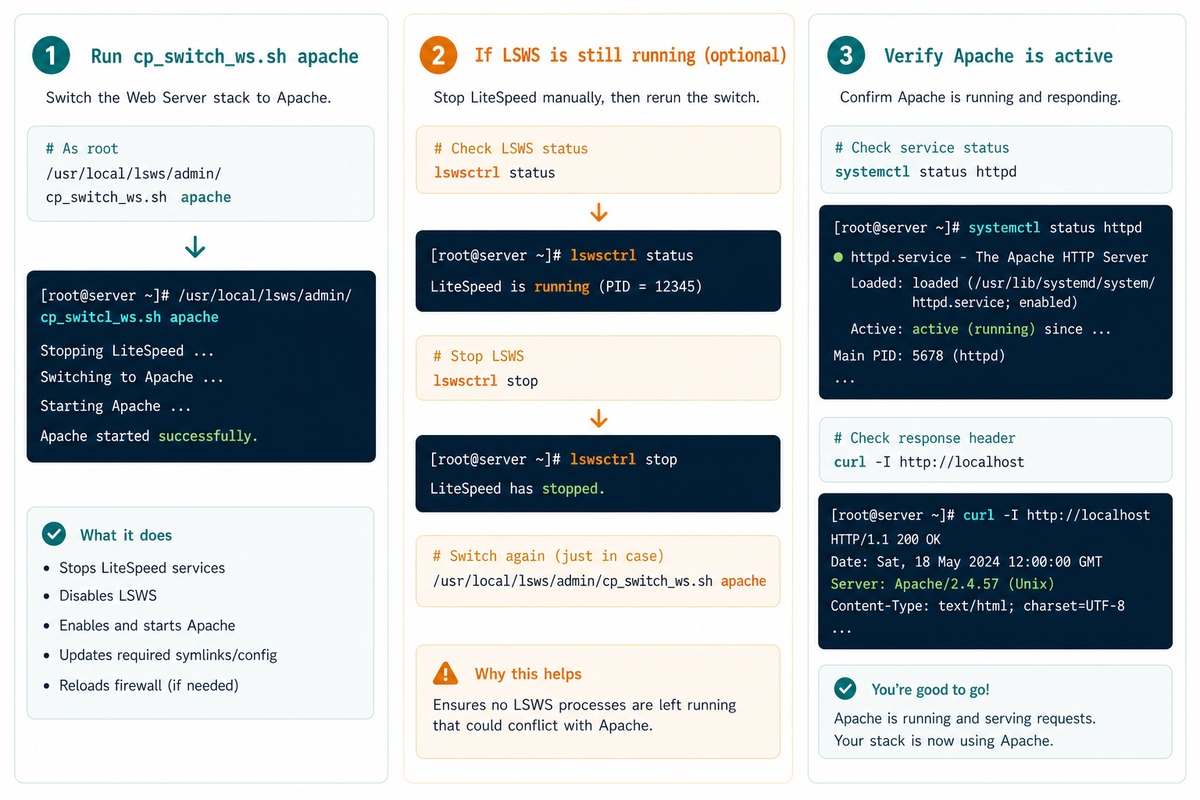
Task: Click the # Check LSWS status comment
Action: coord(510,148)
